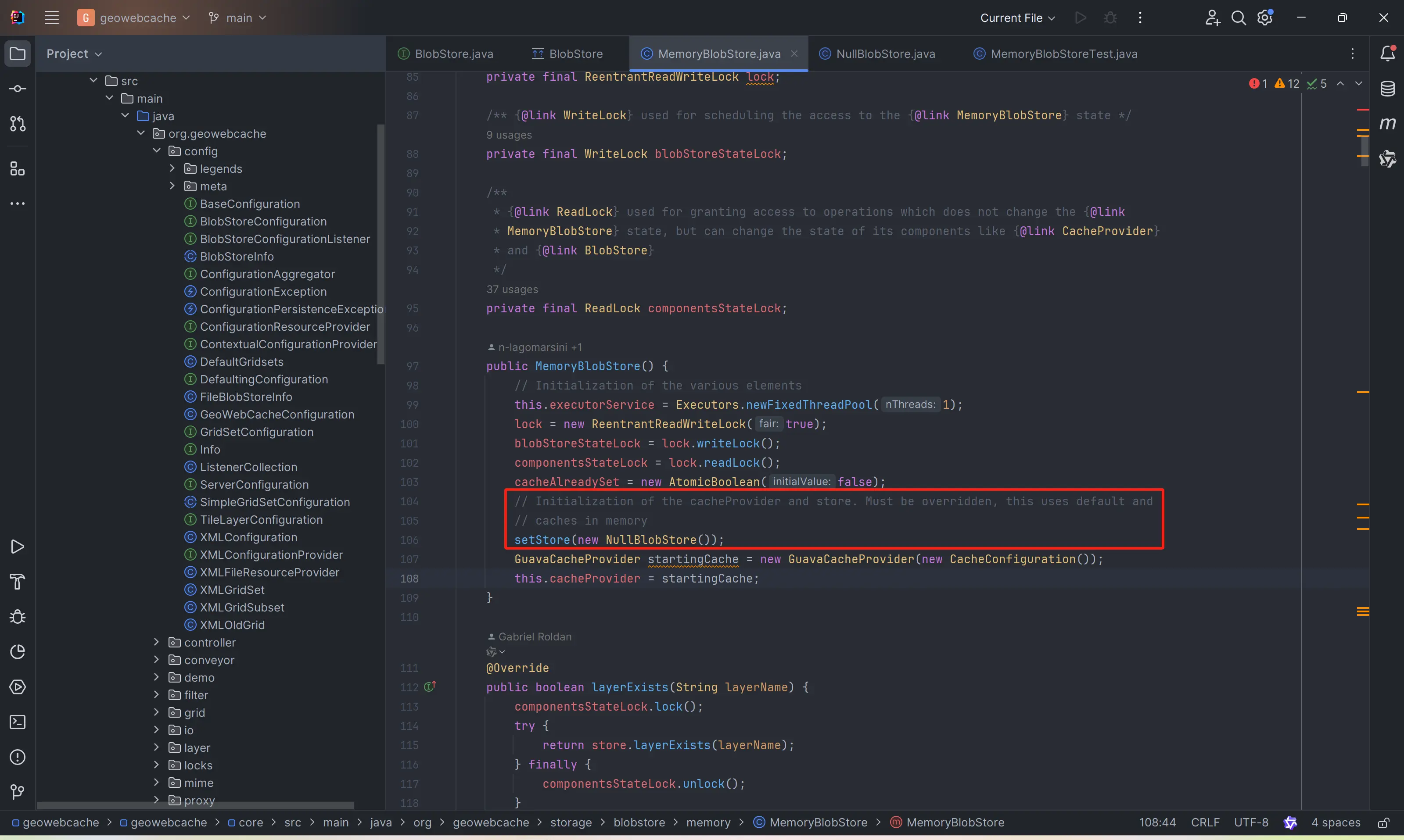The image size is (1404, 840).
Task: Open Code With Me add-user icon
Action: click(x=1213, y=18)
